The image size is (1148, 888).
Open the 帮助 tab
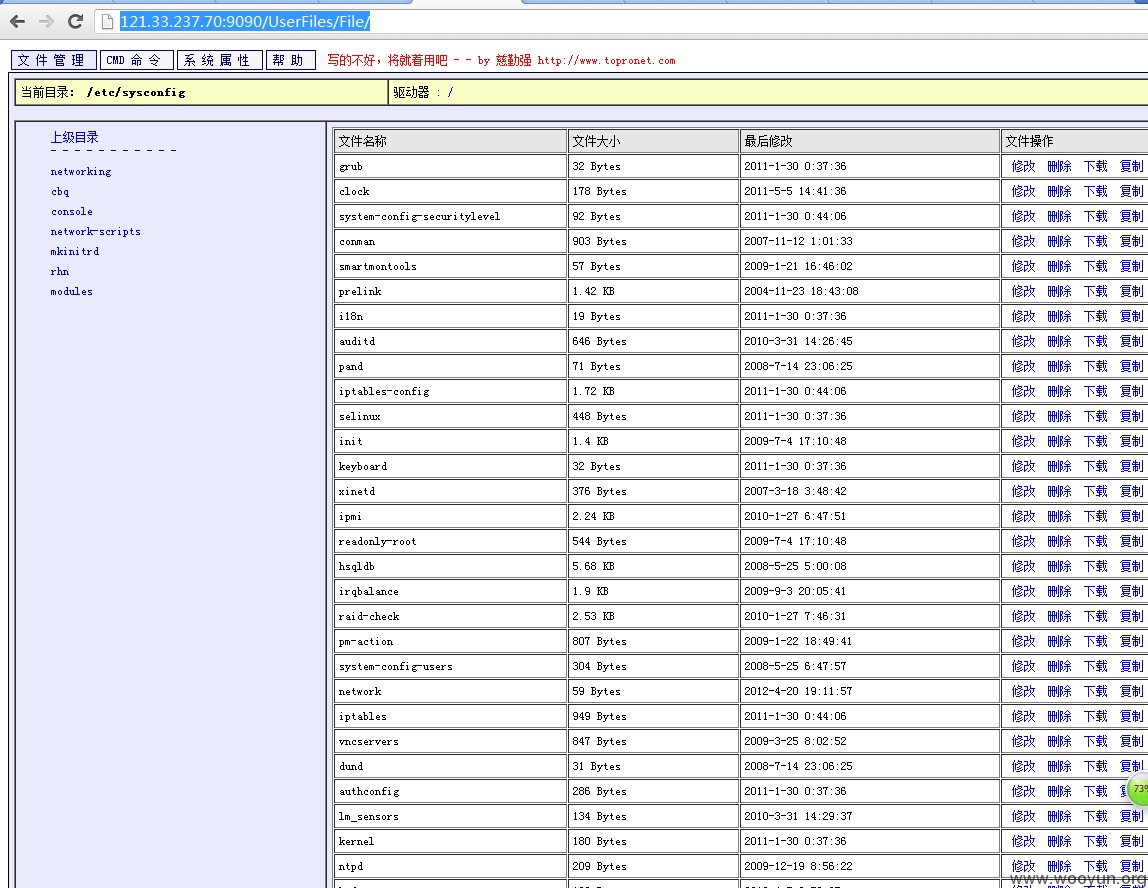[x=291, y=60]
